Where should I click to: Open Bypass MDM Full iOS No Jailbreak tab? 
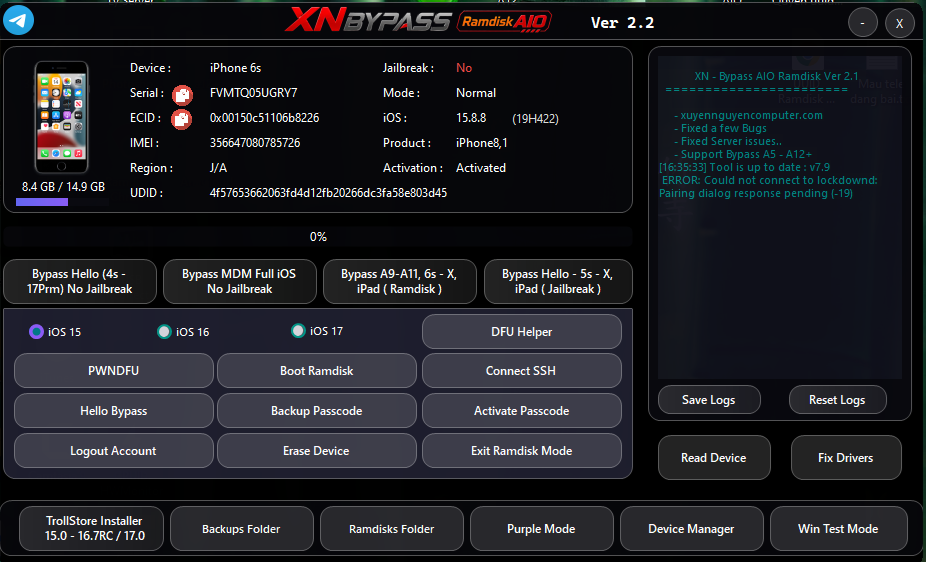click(x=240, y=282)
